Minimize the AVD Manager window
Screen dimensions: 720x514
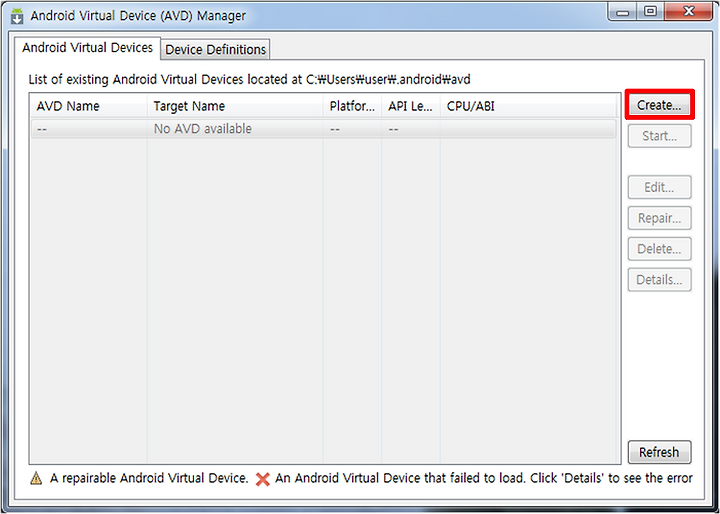coord(623,12)
